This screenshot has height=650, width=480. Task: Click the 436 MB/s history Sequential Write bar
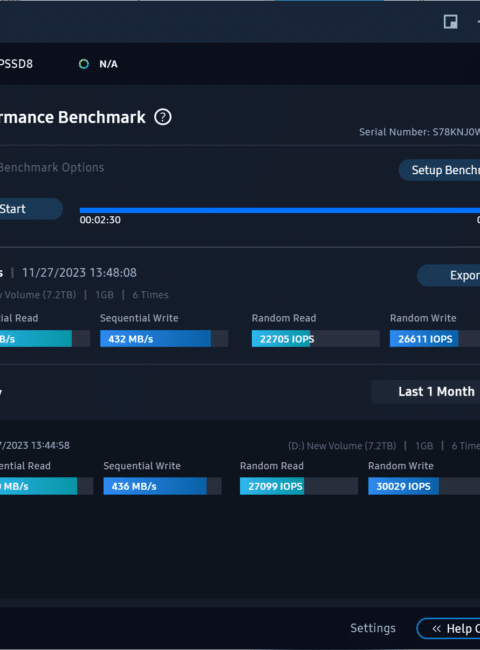[x=162, y=486]
